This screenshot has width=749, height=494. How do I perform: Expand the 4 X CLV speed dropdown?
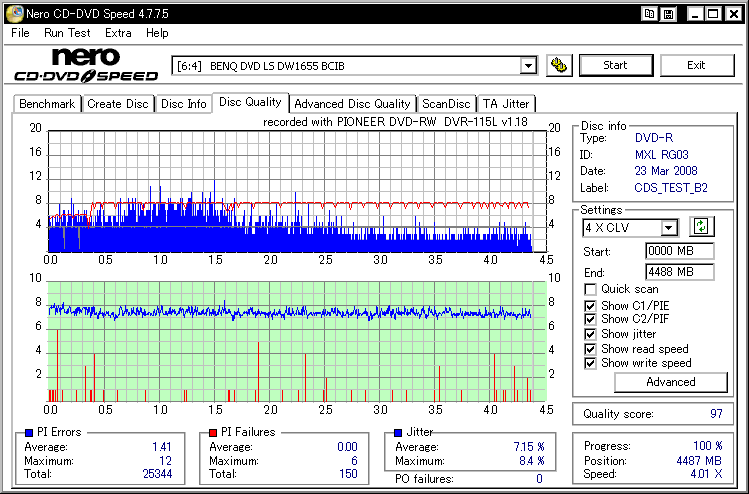(x=669, y=228)
